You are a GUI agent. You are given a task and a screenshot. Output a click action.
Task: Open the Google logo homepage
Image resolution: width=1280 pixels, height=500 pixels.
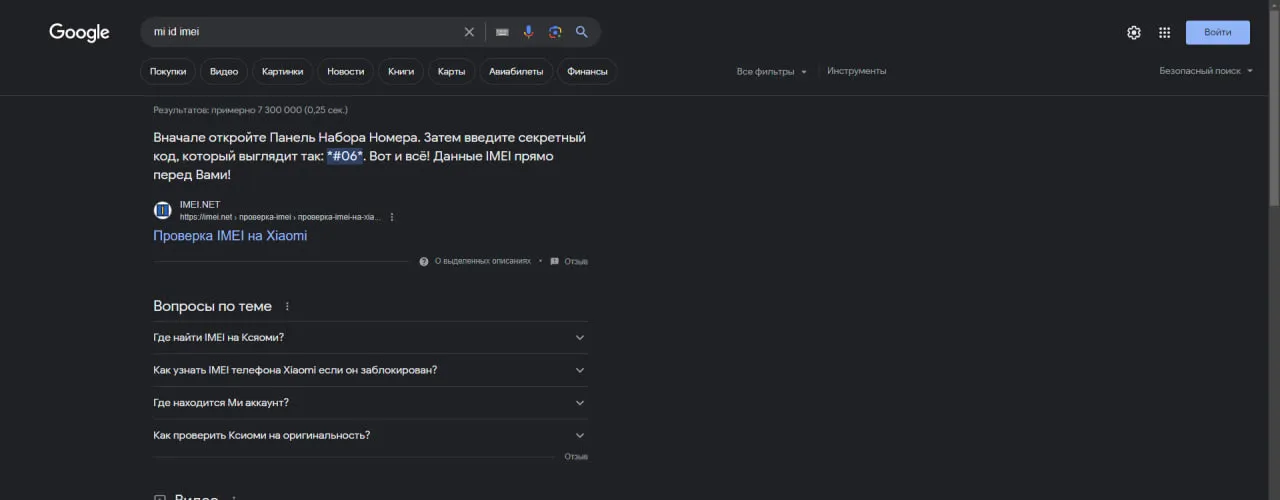coord(79,32)
